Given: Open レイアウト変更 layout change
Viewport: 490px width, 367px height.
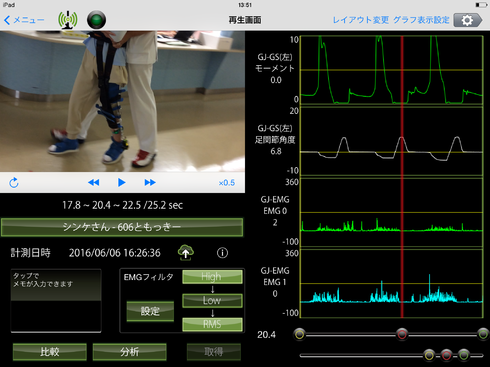Looking at the screenshot, I should (x=361, y=20).
